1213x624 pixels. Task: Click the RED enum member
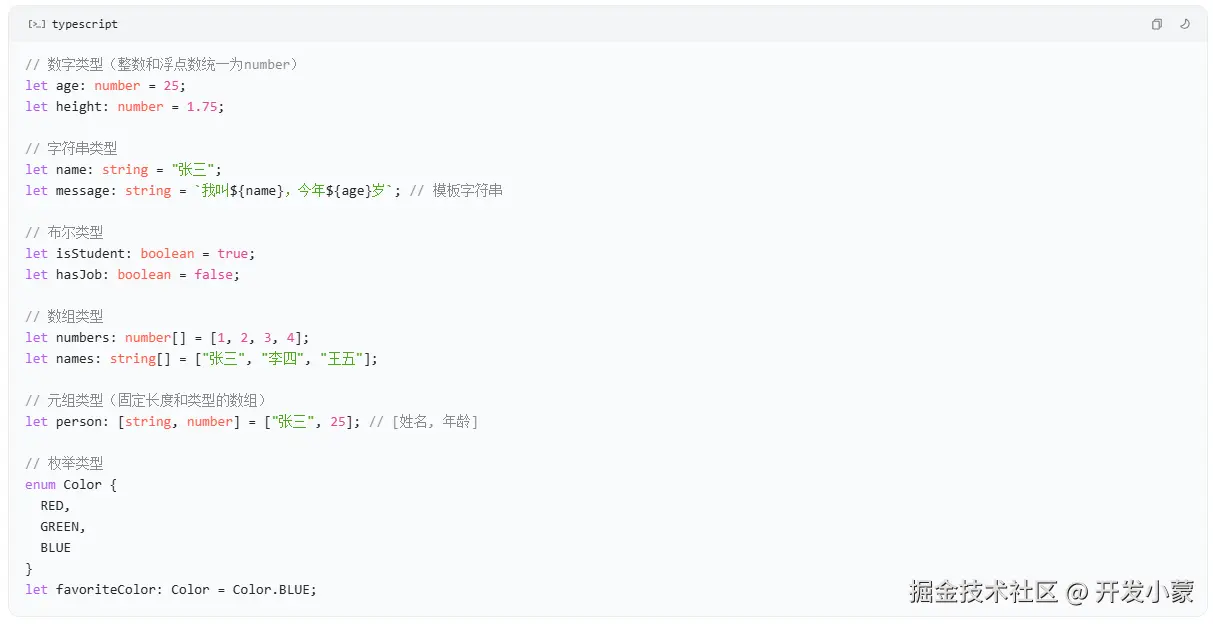point(54,506)
